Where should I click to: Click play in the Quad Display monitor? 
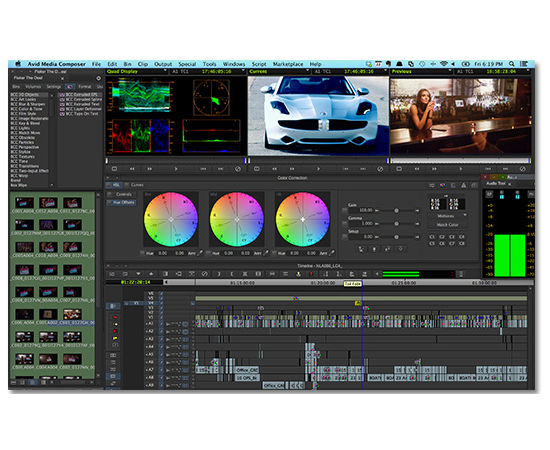(x=176, y=169)
